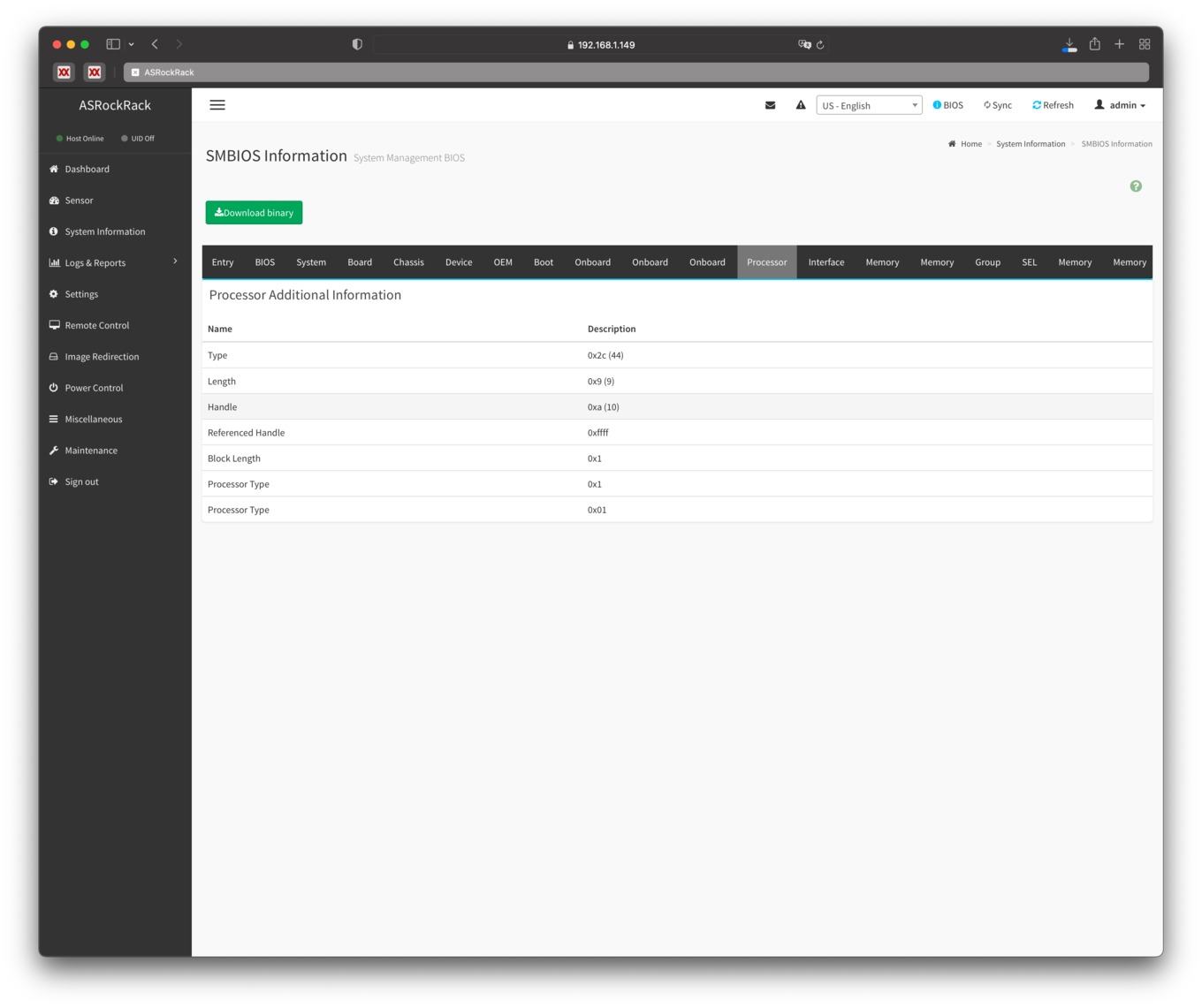The image size is (1202, 1008).
Task: Switch to the Interface tab
Action: 826,262
